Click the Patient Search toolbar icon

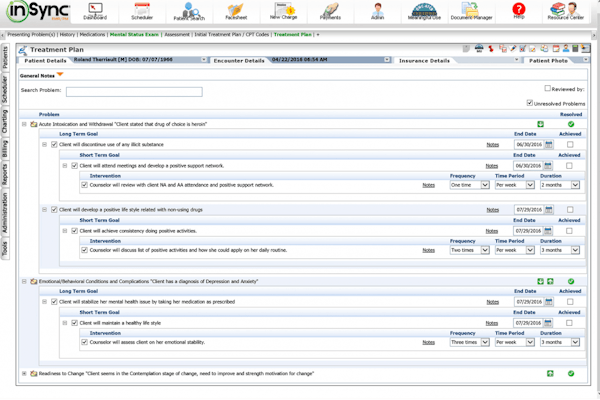[189, 12]
